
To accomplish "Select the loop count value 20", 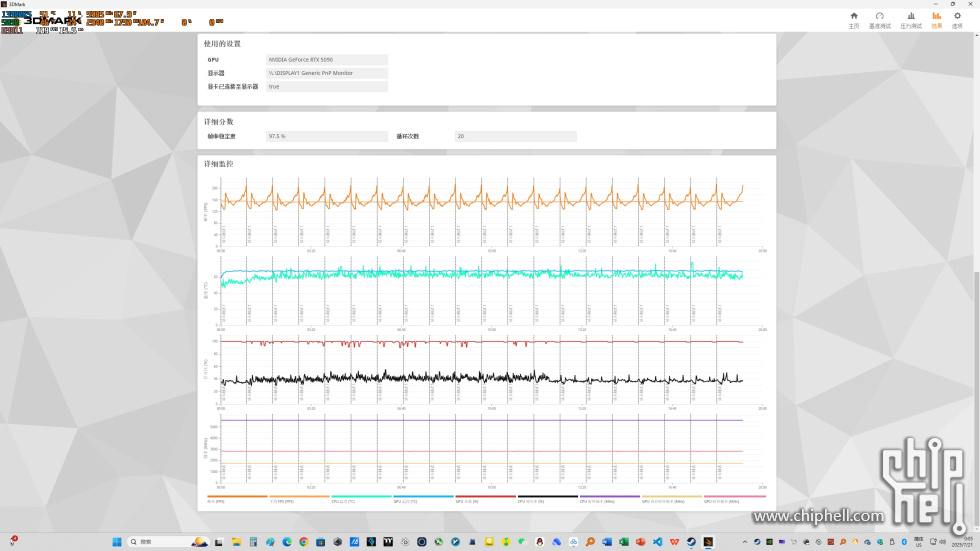I will [x=516, y=136].
